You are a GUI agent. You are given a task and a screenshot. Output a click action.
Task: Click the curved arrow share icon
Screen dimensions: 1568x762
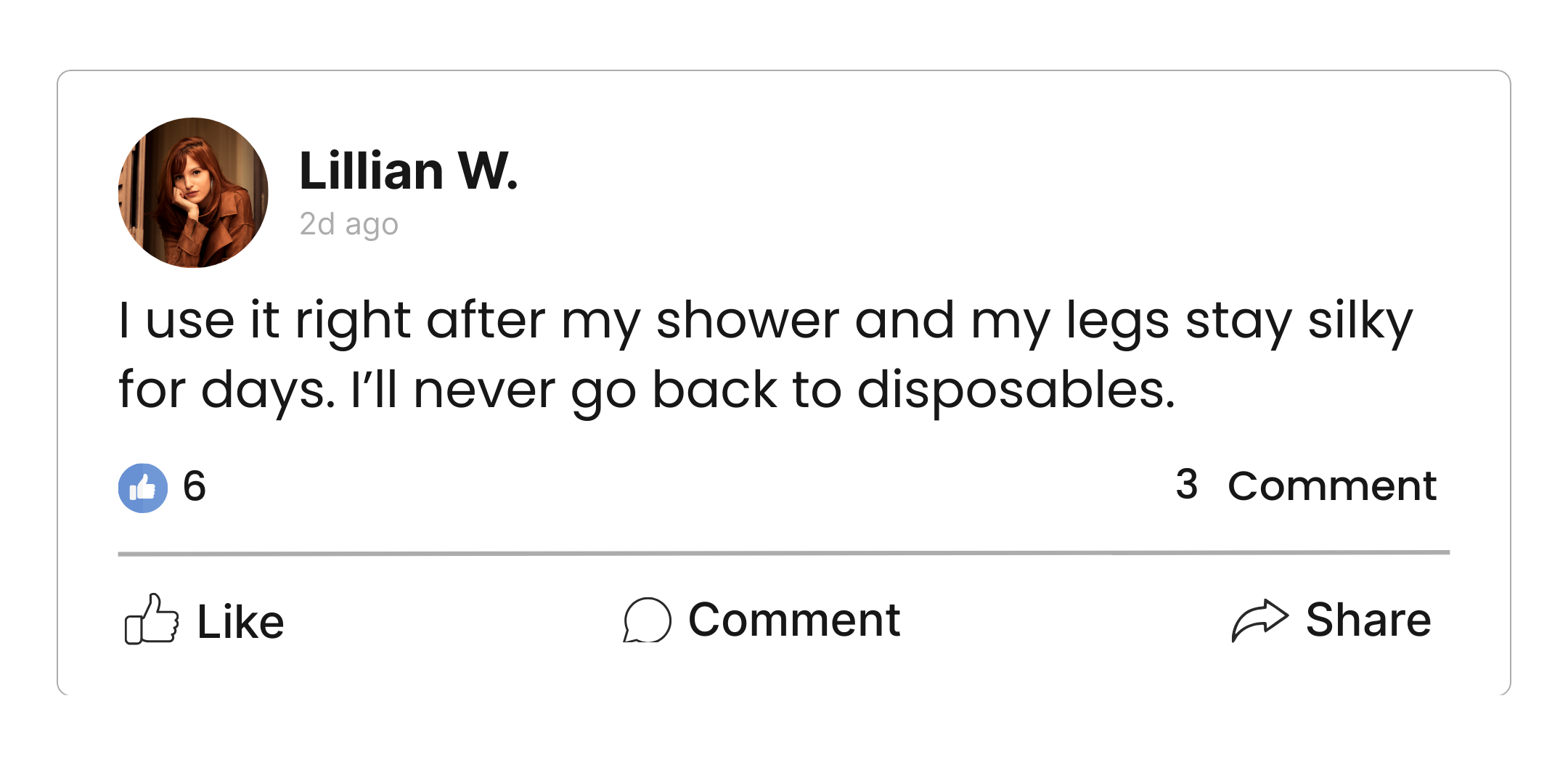pos(1259,620)
